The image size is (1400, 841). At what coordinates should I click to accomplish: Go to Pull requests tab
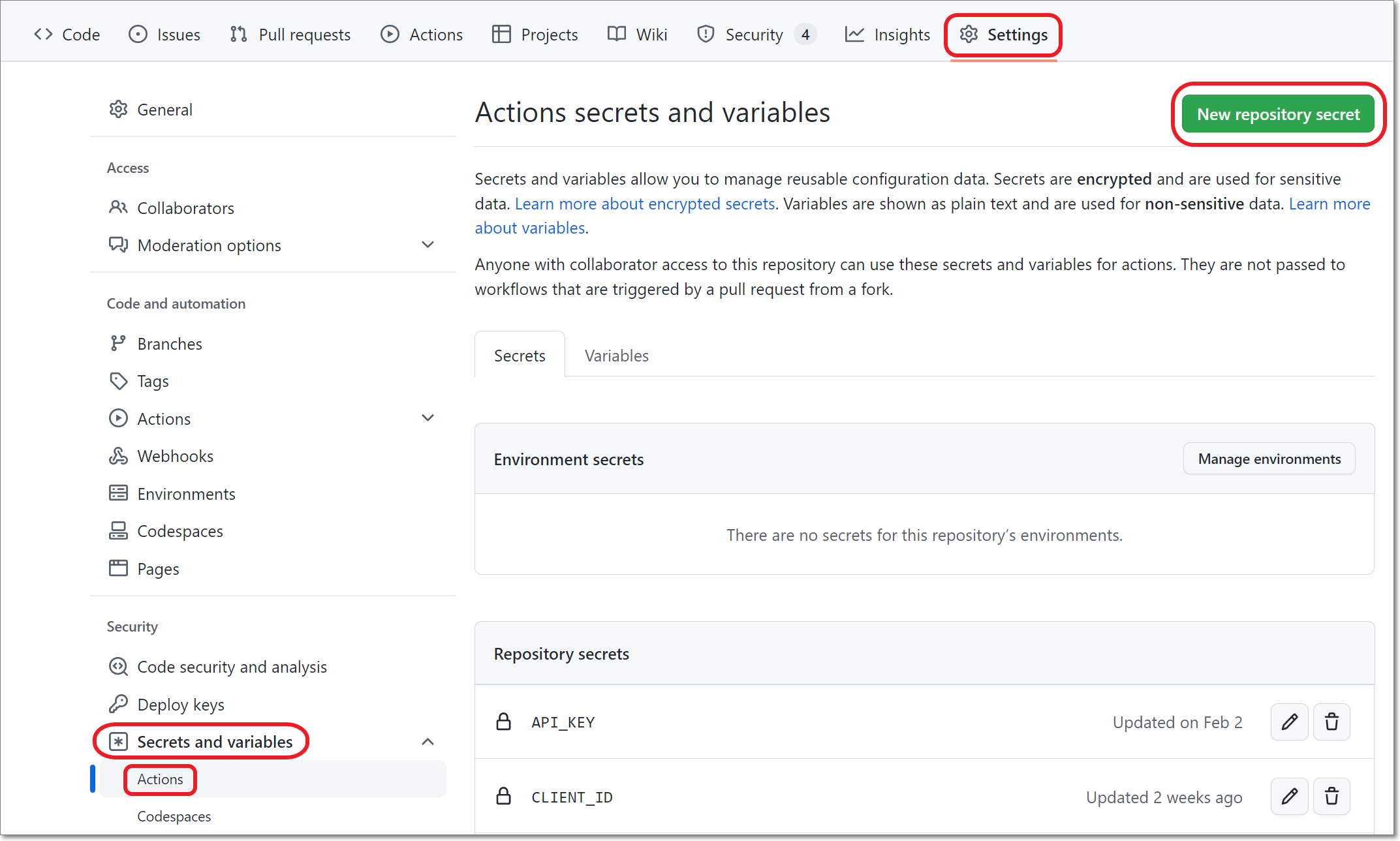pyautogui.click(x=290, y=35)
